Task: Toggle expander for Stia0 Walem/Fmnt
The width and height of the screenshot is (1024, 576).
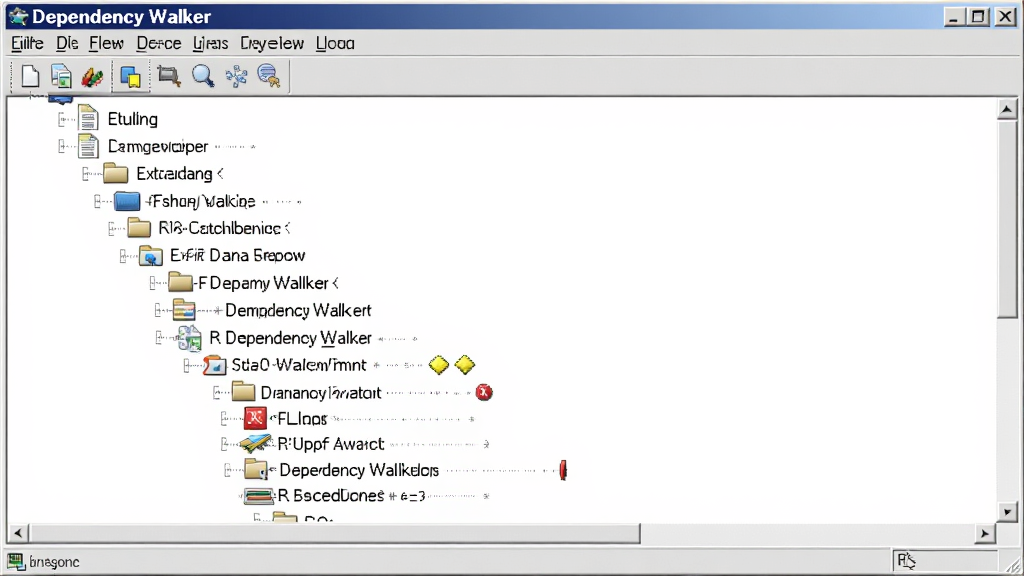Action: (187, 365)
